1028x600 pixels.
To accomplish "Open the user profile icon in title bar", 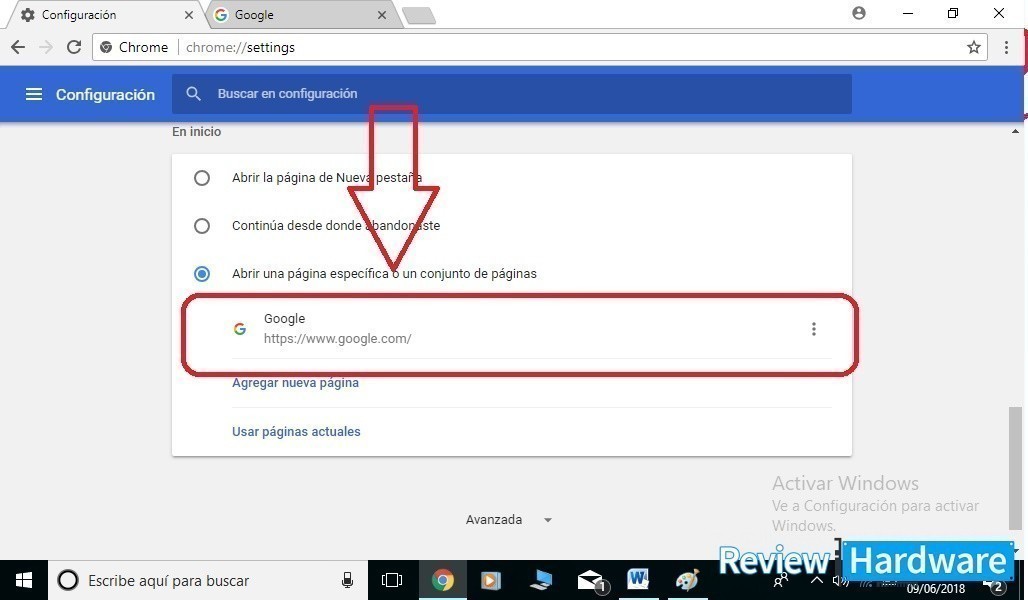I will coord(859,14).
